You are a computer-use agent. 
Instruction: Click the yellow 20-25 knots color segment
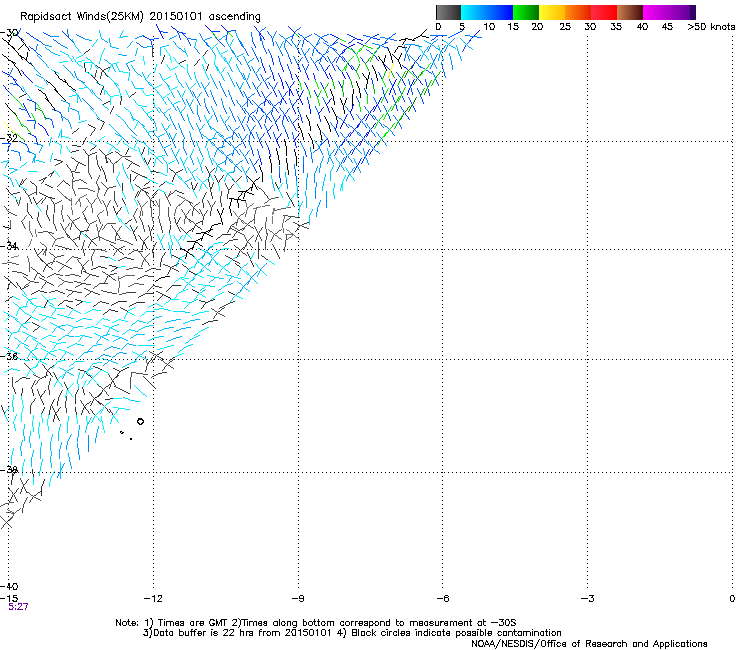552,12
